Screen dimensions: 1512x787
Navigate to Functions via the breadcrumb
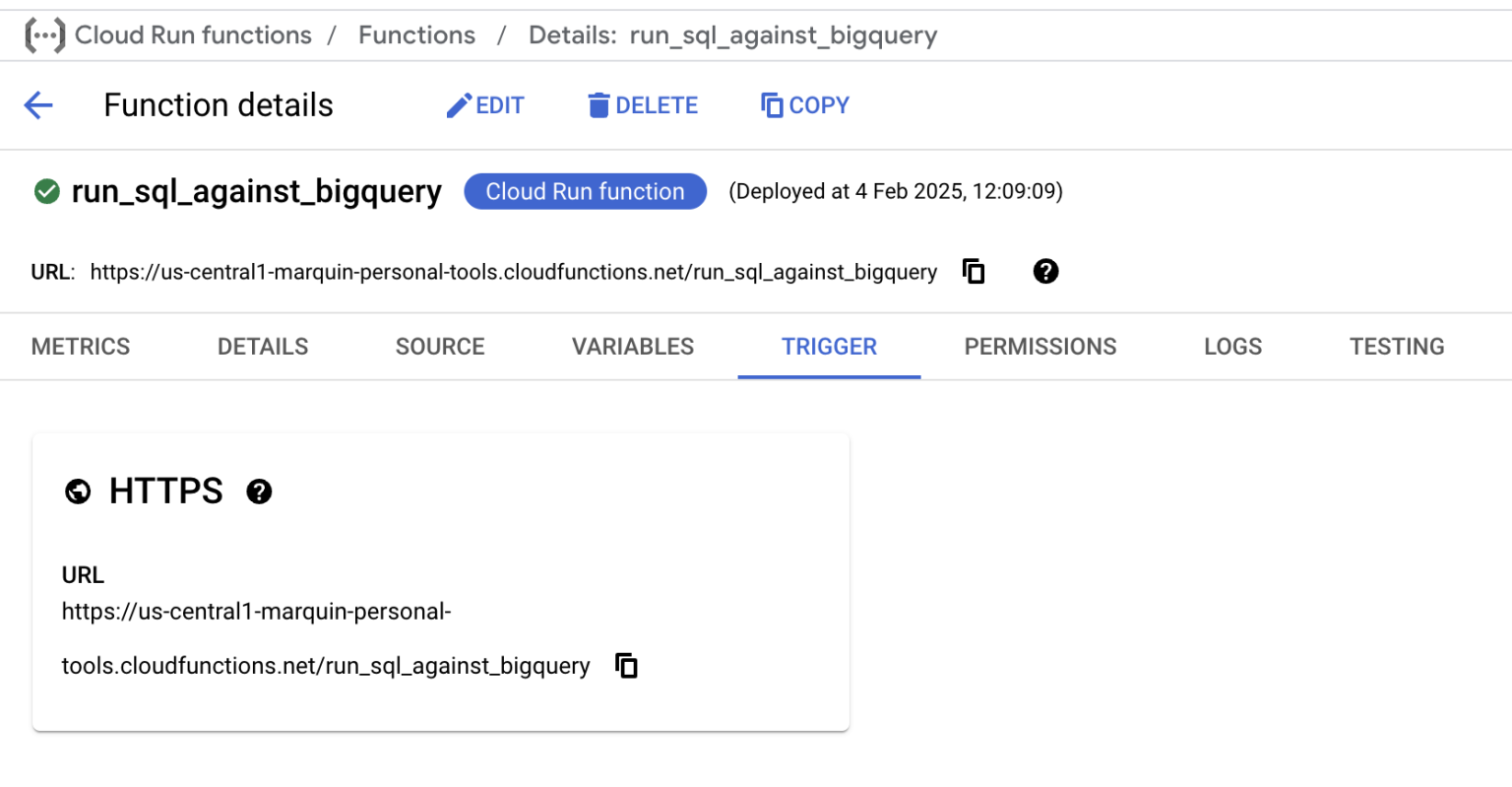pyautogui.click(x=416, y=34)
